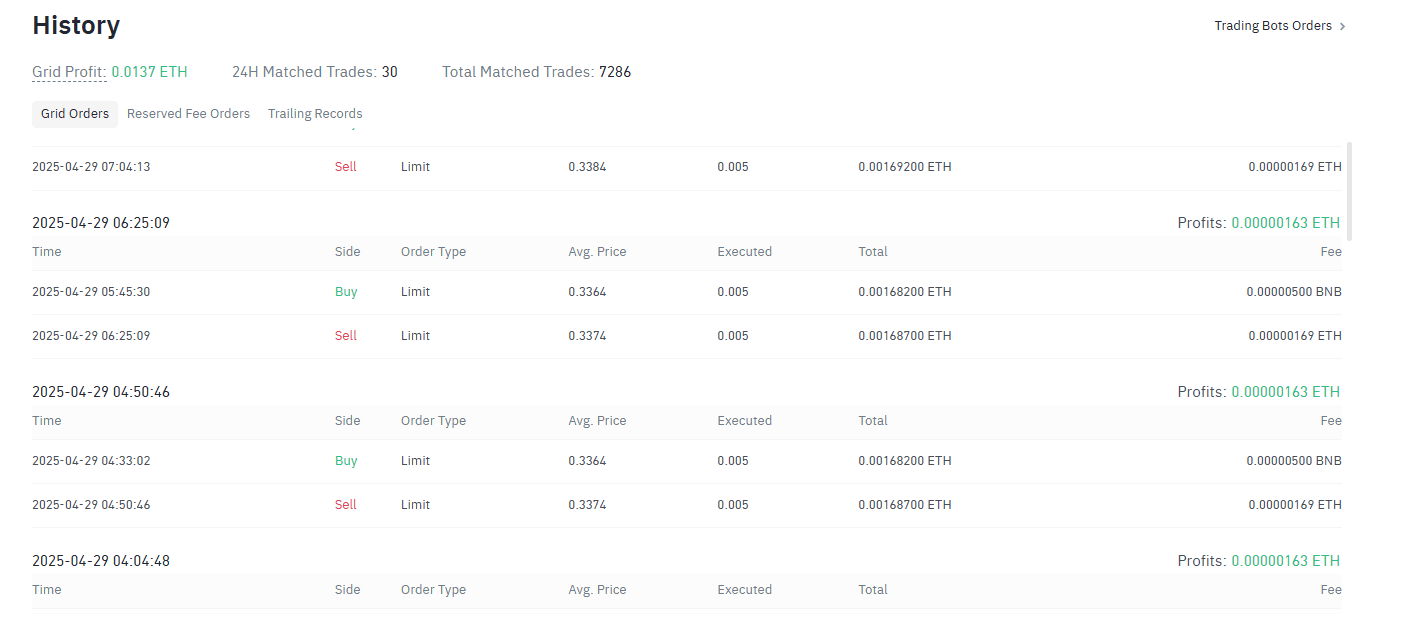Viewport: 1416px width, 631px height.
Task: Click the History heading
Action: click(x=76, y=26)
